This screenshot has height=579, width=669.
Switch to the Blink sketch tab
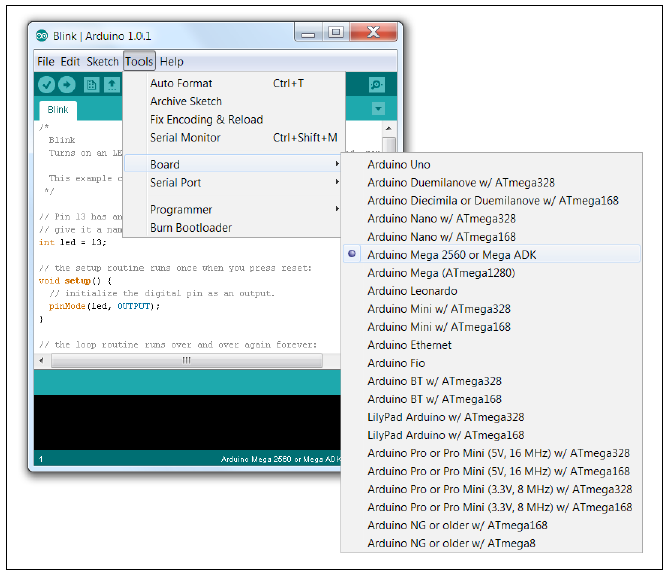[x=58, y=110]
